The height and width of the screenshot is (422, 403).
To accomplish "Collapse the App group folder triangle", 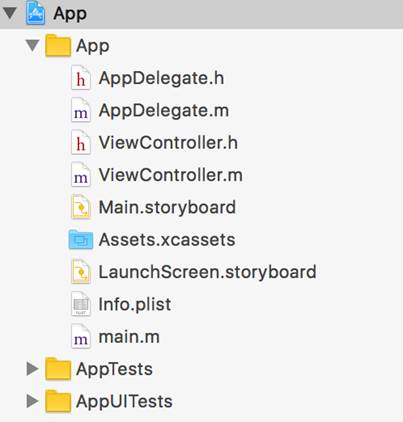I will pyautogui.click(x=33, y=46).
